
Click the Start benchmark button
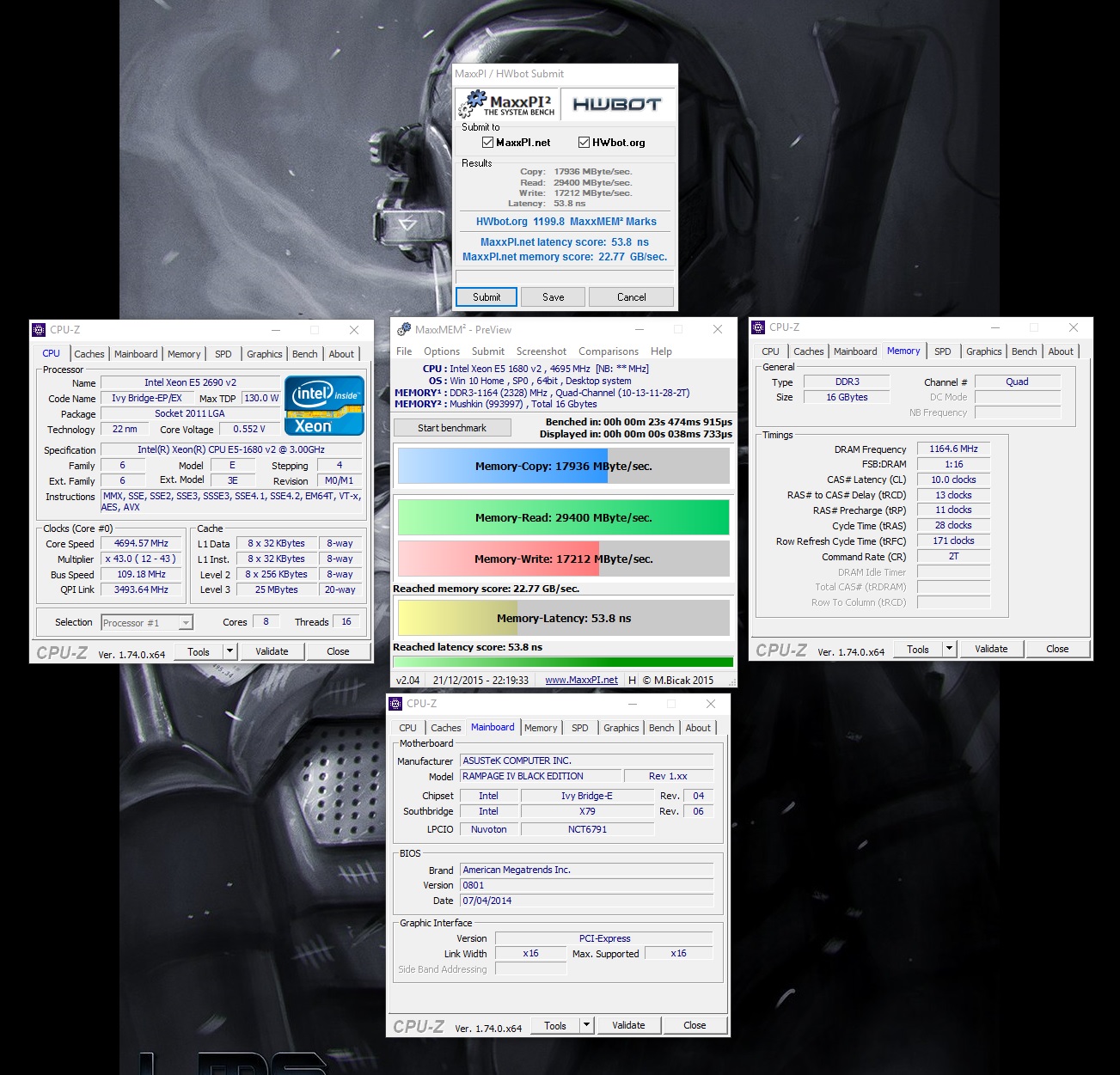[452, 428]
